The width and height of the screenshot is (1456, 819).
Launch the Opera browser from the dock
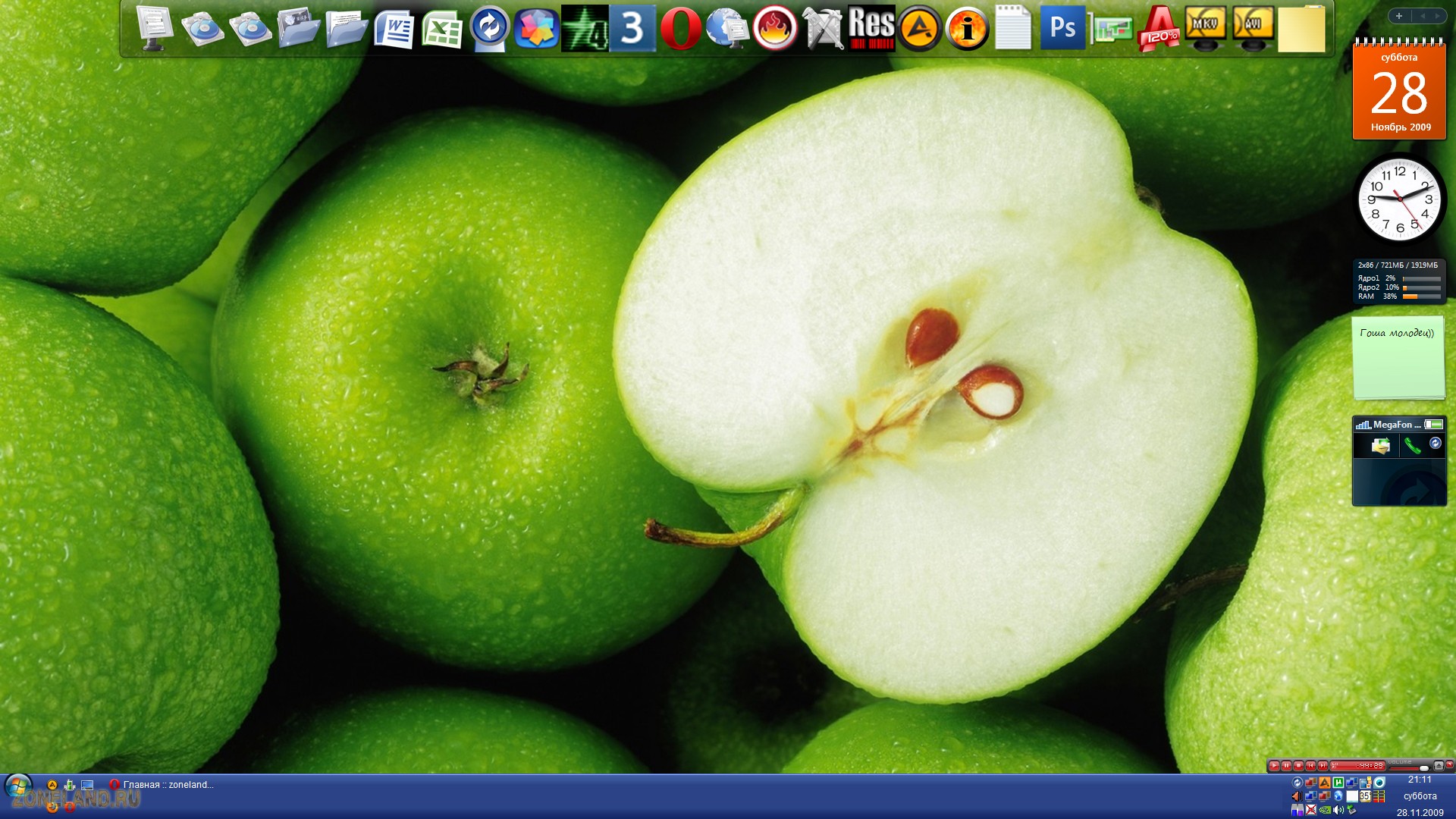(680, 29)
